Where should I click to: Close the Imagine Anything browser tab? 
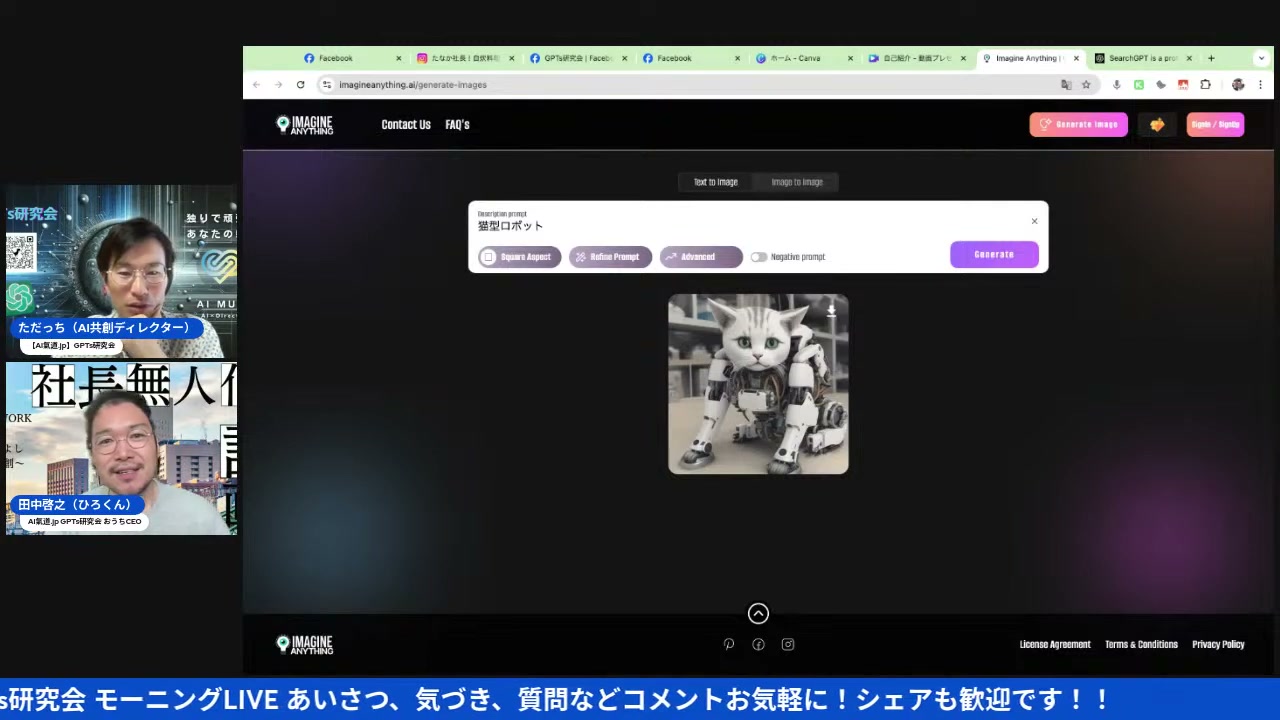pos(1076,58)
